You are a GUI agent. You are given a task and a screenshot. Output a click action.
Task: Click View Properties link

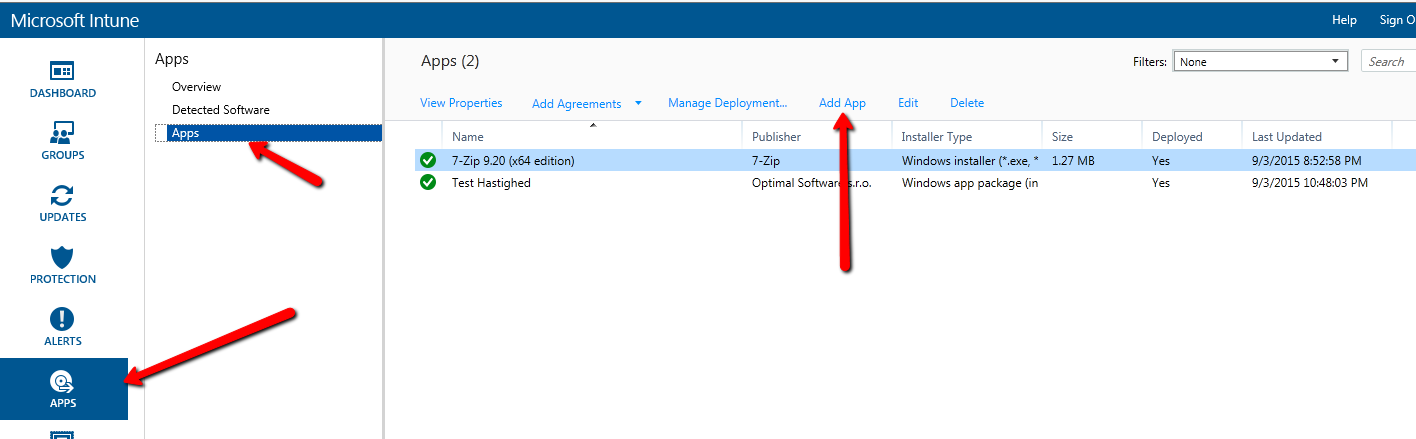(461, 103)
